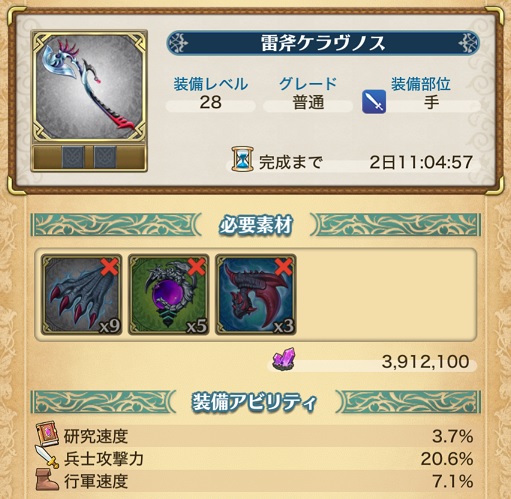Tap the sword soldier attack icon
511x499 pixels.
(x=47, y=456)
